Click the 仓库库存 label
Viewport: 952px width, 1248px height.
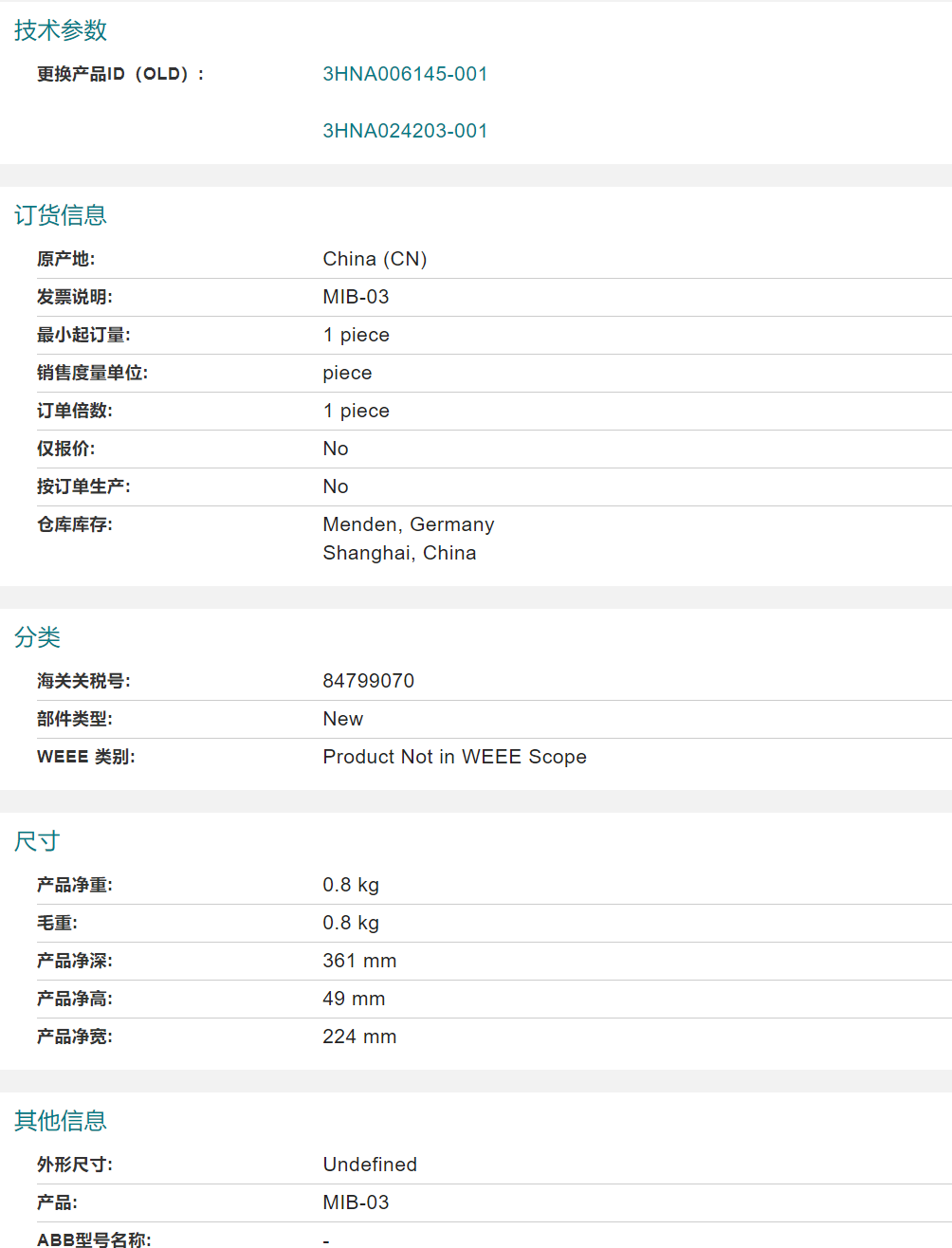pos(75,524)
